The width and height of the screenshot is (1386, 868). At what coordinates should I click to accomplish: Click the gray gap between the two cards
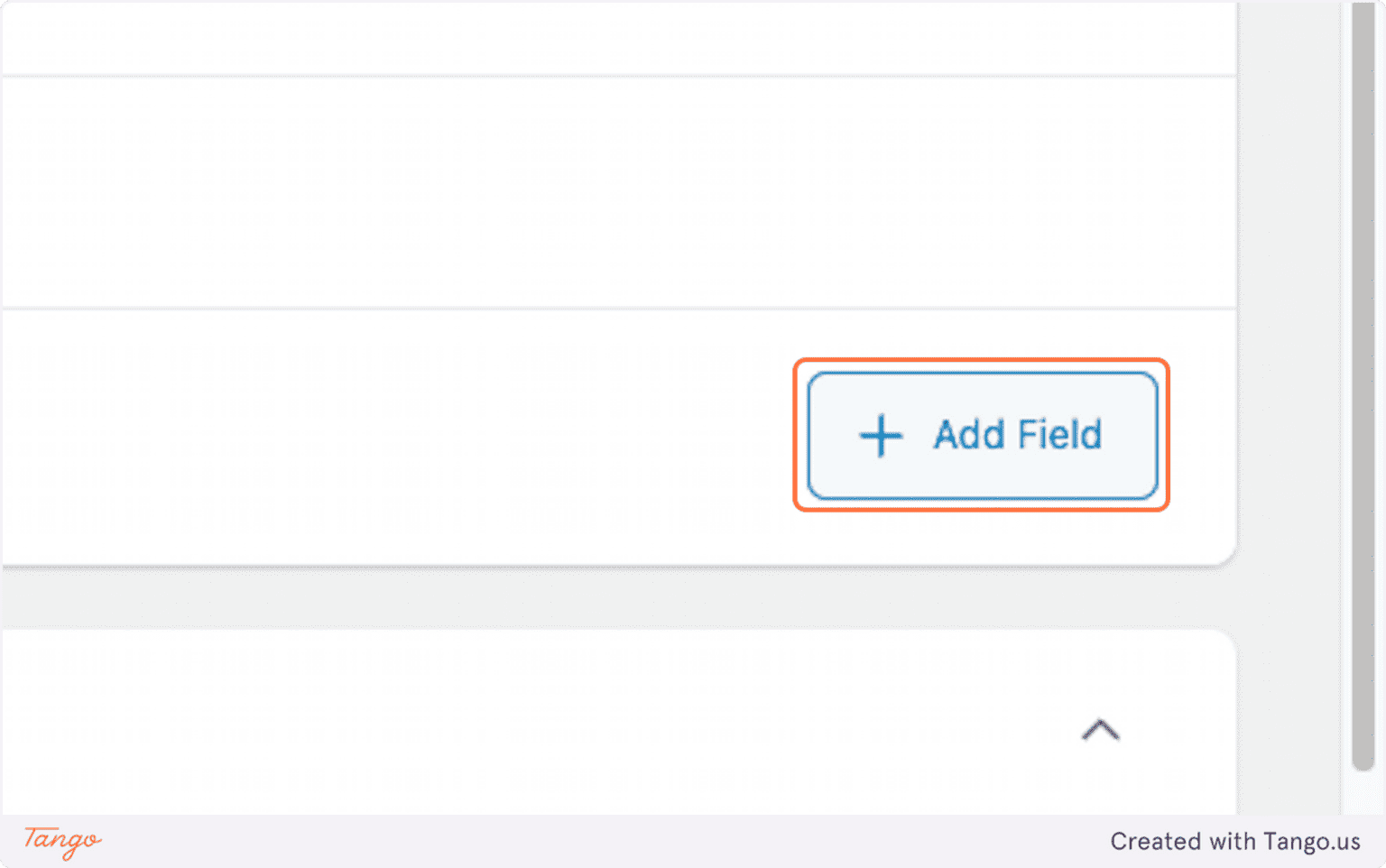click(614, 597)
